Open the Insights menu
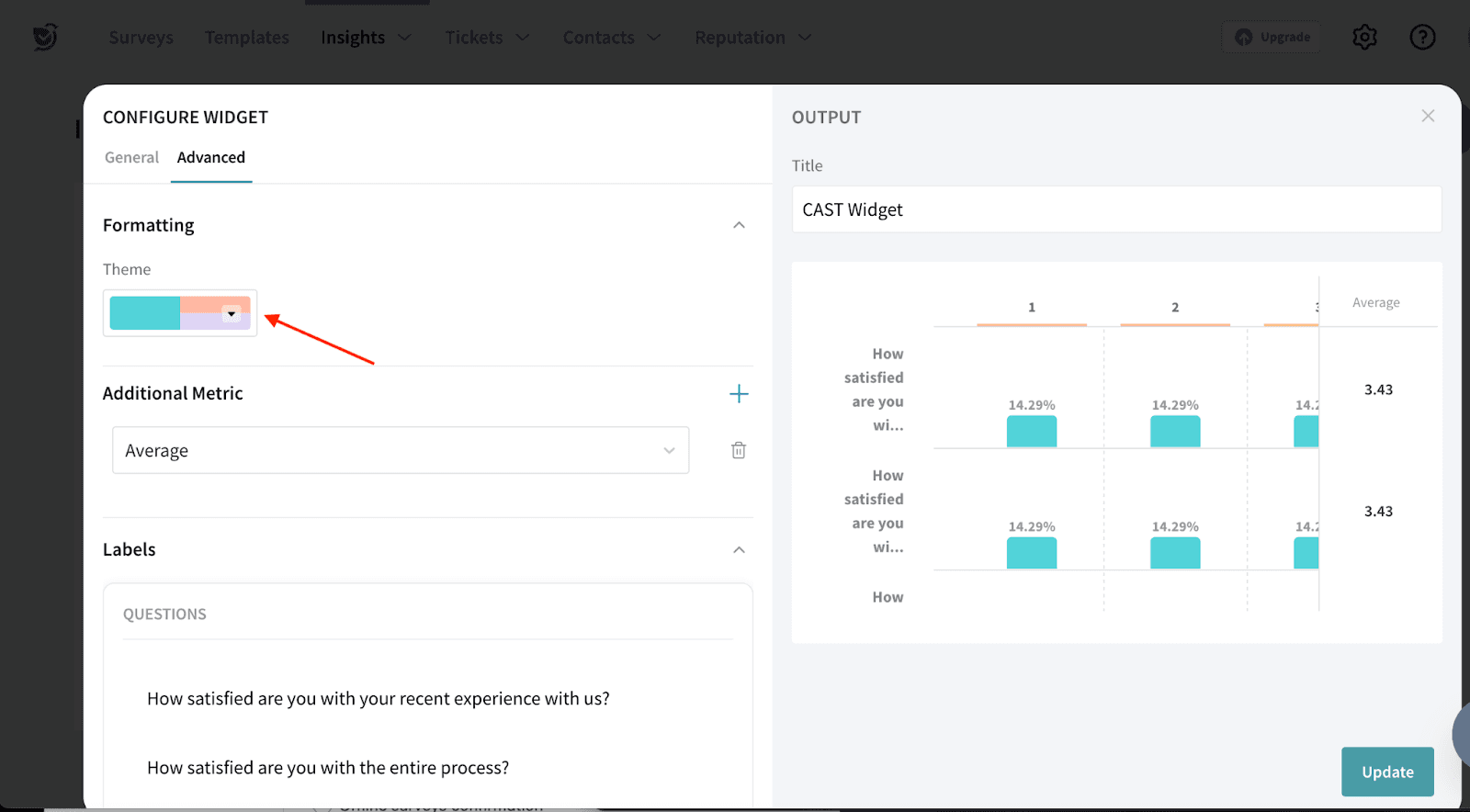This screenshot has width=1470, height=812. [366, 38]
